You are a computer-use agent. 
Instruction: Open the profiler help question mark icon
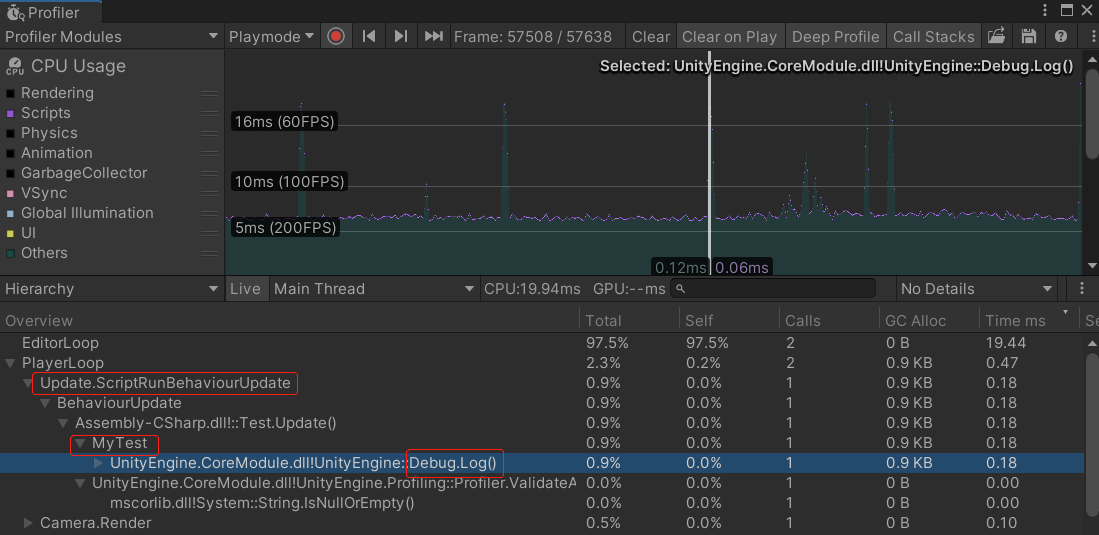(x=1061, y=36)
